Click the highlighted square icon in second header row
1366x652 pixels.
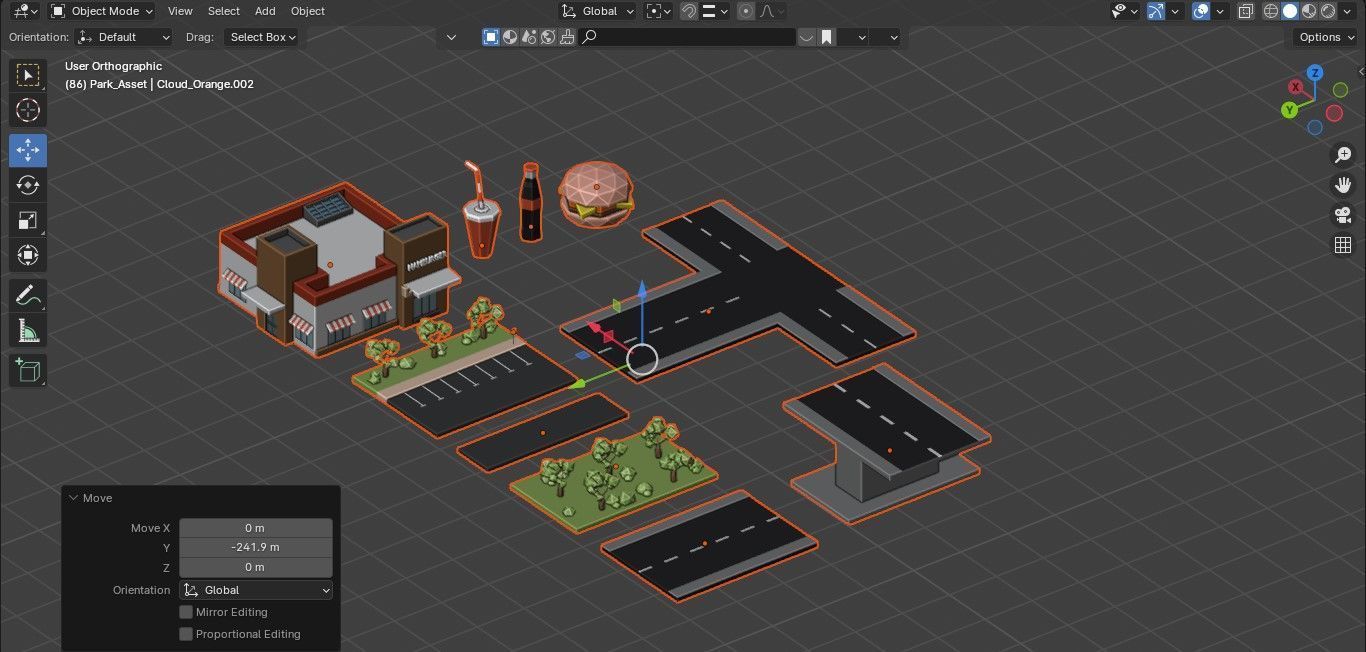tap(491, 37)
